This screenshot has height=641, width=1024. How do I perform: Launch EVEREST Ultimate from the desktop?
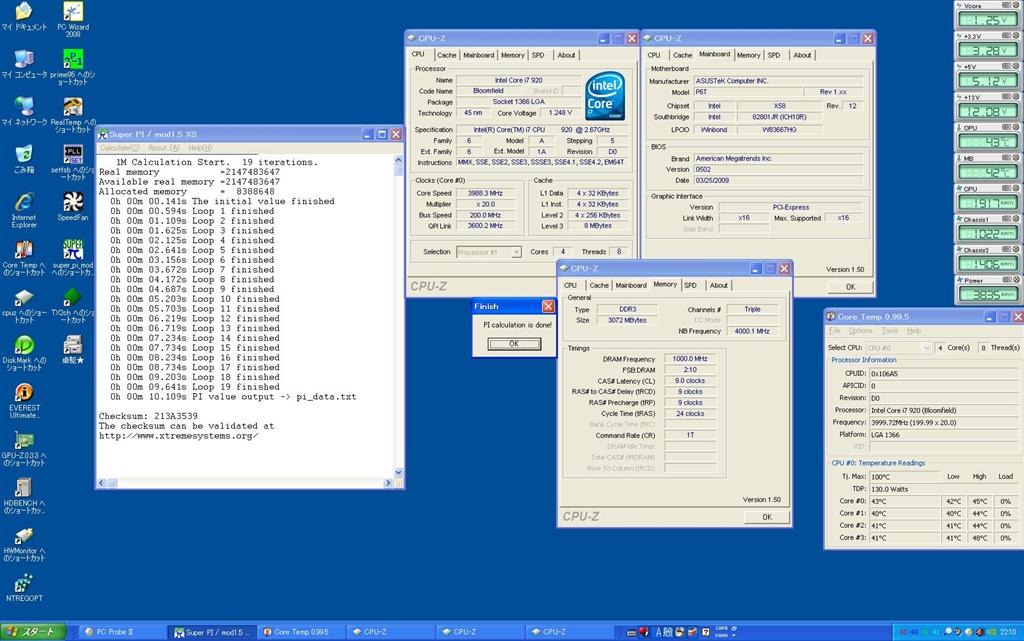pyautogui.click(x=23, y=393)
